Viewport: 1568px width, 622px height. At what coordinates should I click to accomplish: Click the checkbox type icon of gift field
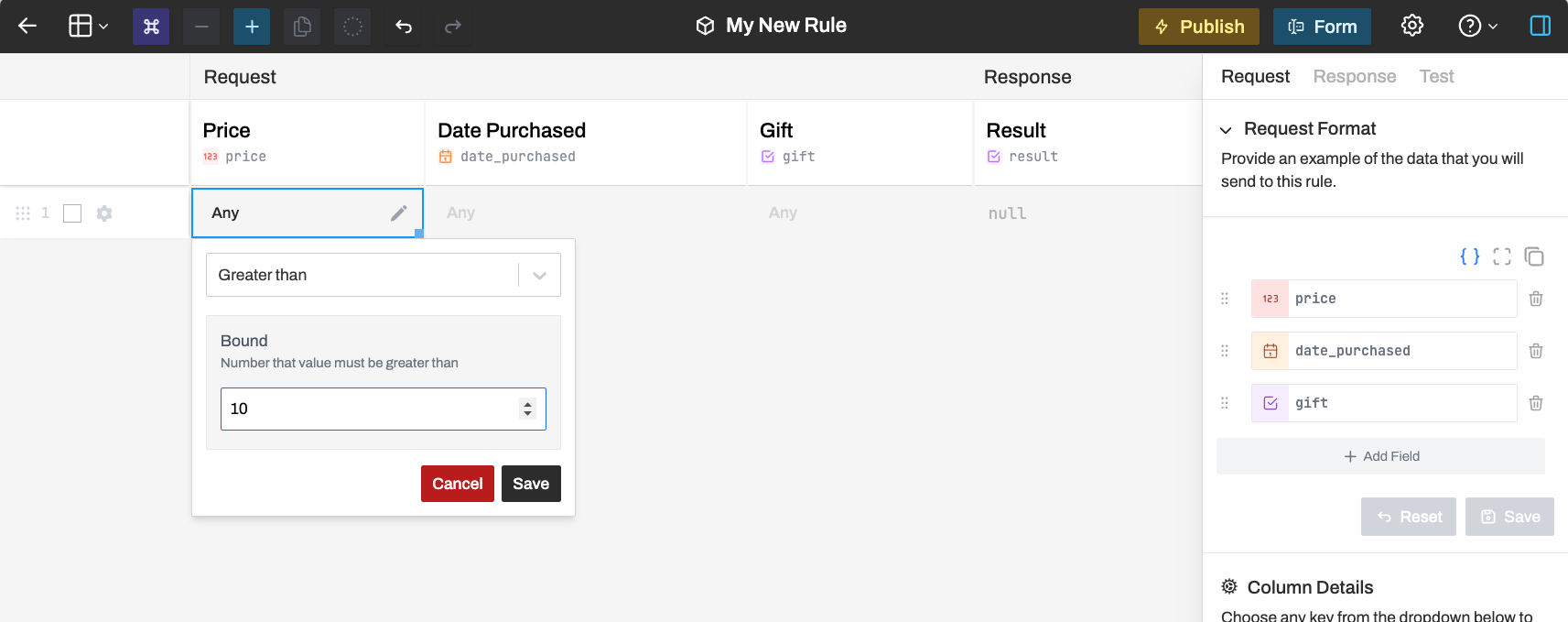tap(1271, 403)
